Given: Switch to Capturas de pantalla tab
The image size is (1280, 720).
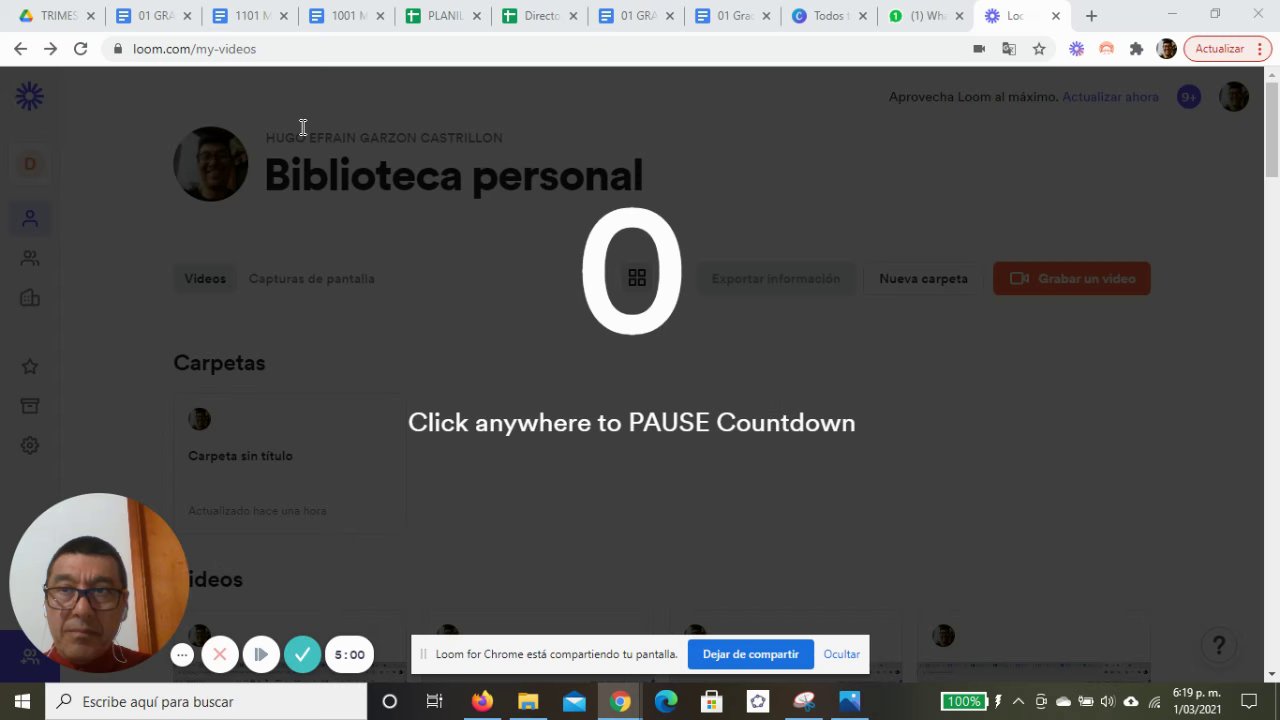Looking at the screenshot, I should click(x=312, y=279).
